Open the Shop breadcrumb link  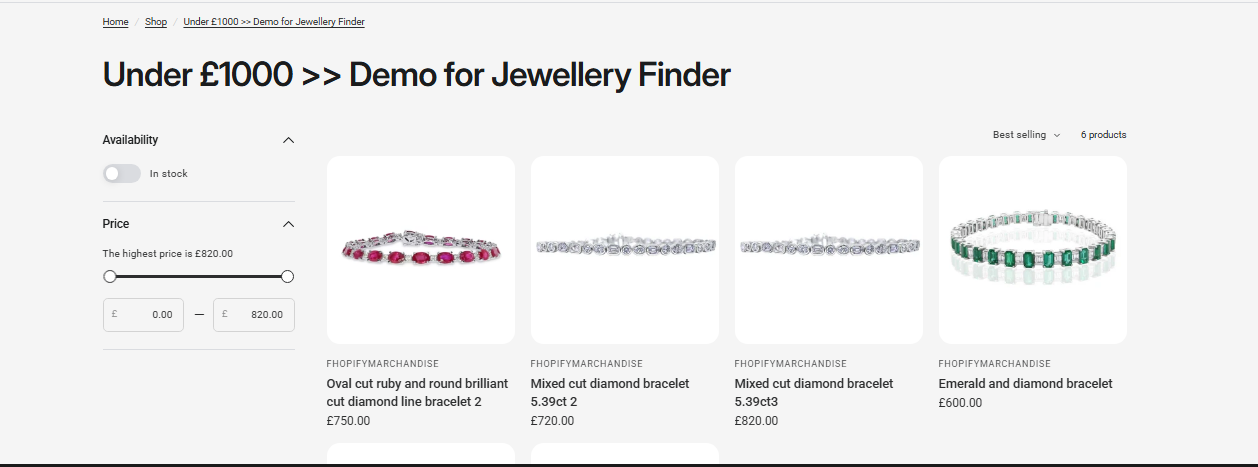click(156, 22)
